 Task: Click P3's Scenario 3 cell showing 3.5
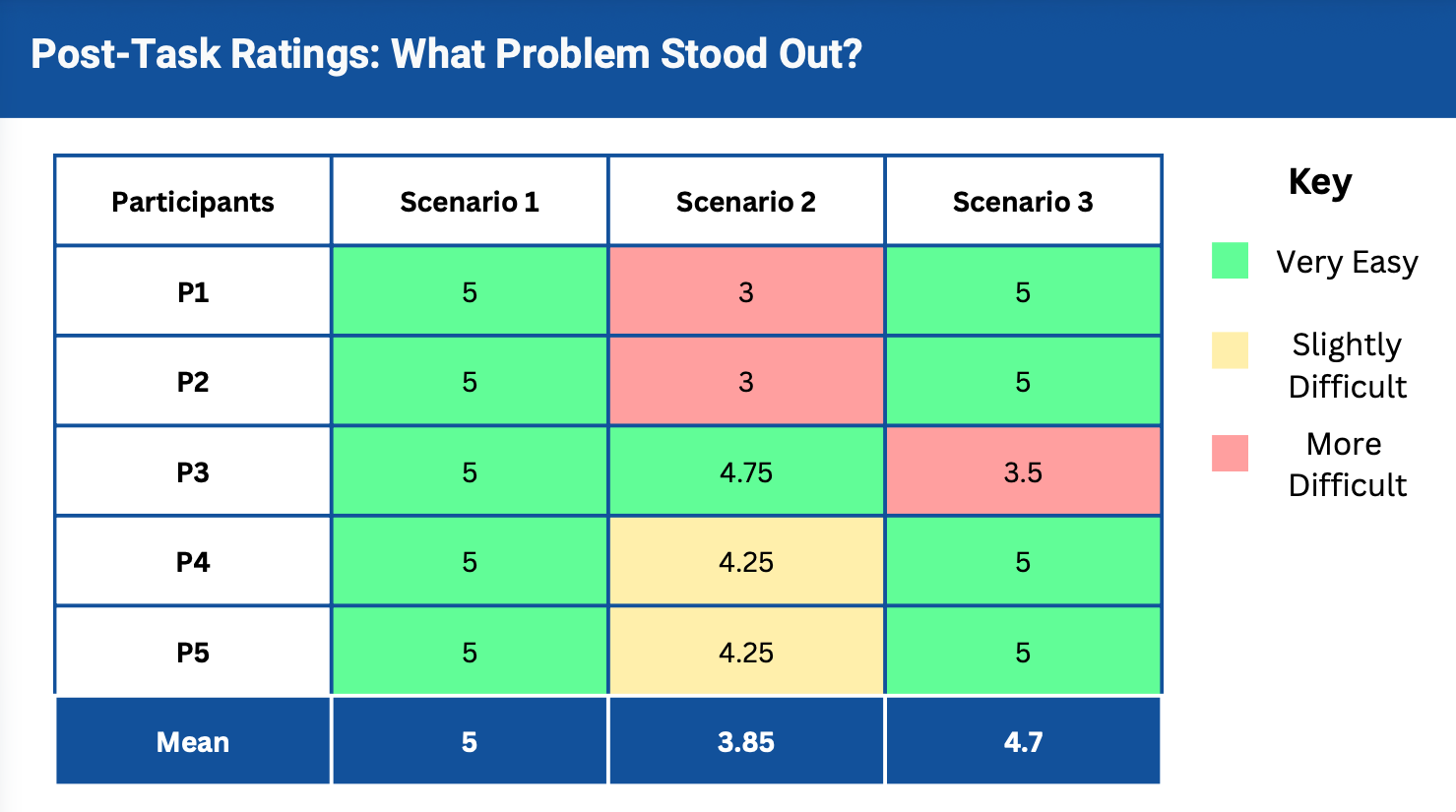(1023, 472)
